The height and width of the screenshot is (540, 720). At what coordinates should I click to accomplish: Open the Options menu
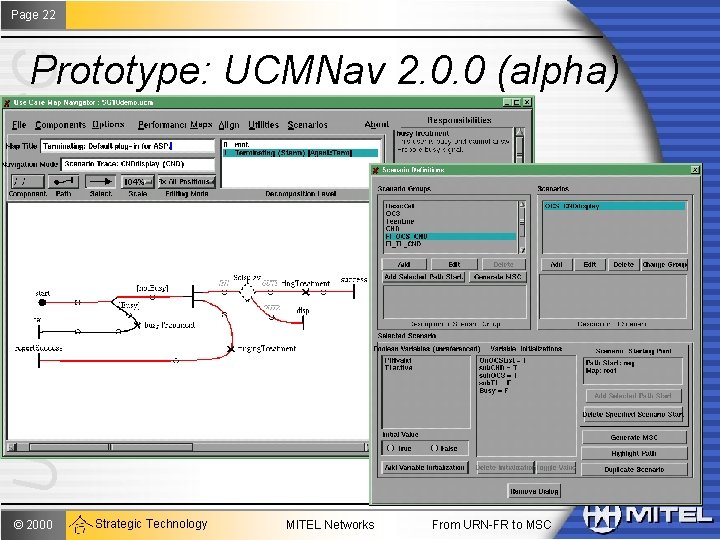click(108, 124)
